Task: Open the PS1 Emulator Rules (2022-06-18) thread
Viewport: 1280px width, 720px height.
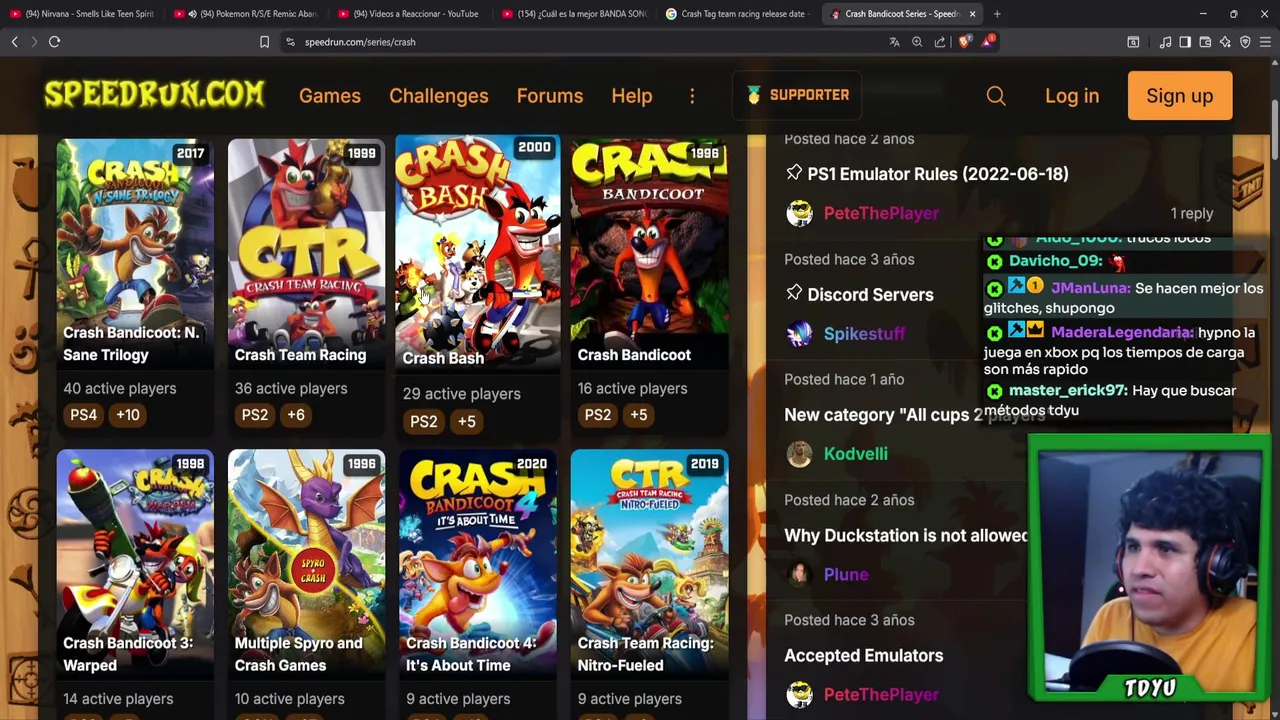Action: tap(938, 174)
